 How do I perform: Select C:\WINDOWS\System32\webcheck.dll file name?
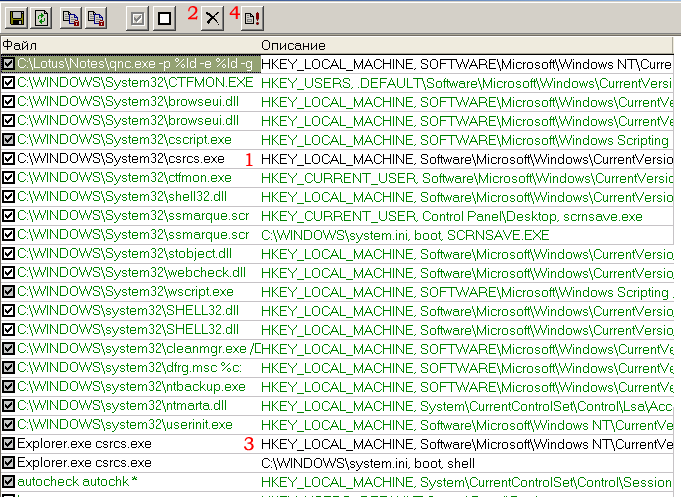[x=131, y=272]
